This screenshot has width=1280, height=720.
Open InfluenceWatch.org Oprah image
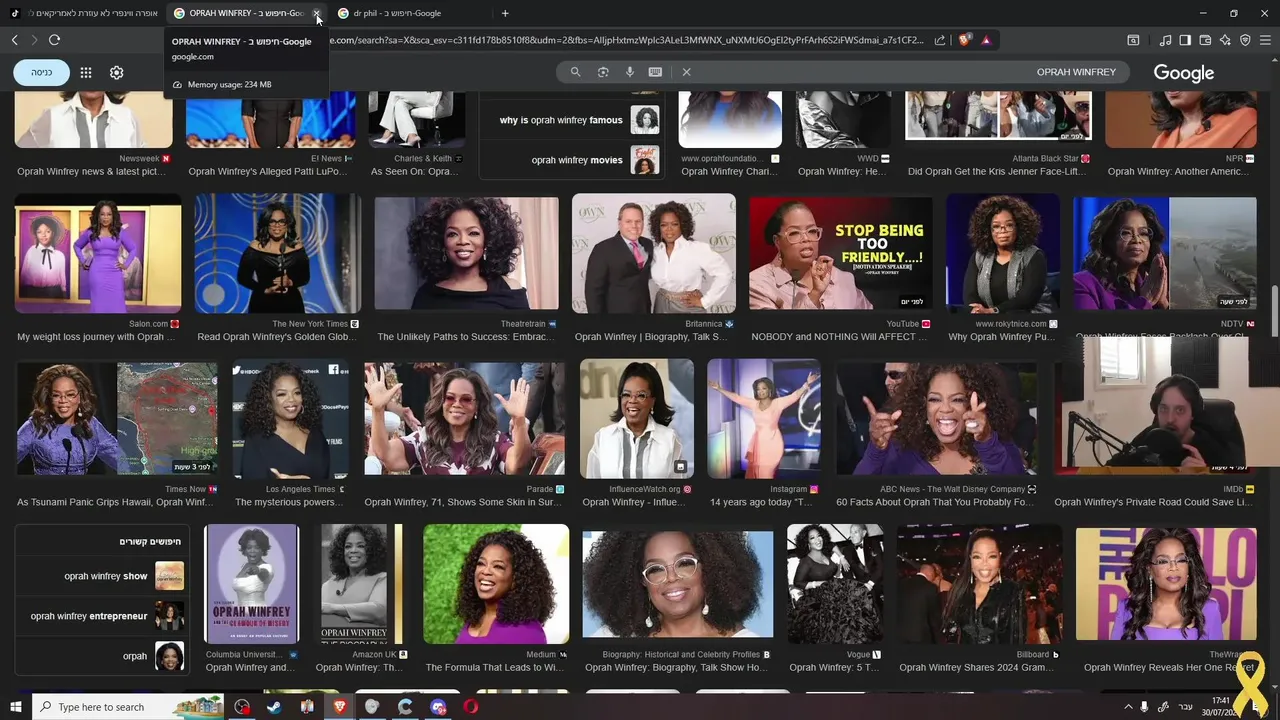[x=637, y=419]
